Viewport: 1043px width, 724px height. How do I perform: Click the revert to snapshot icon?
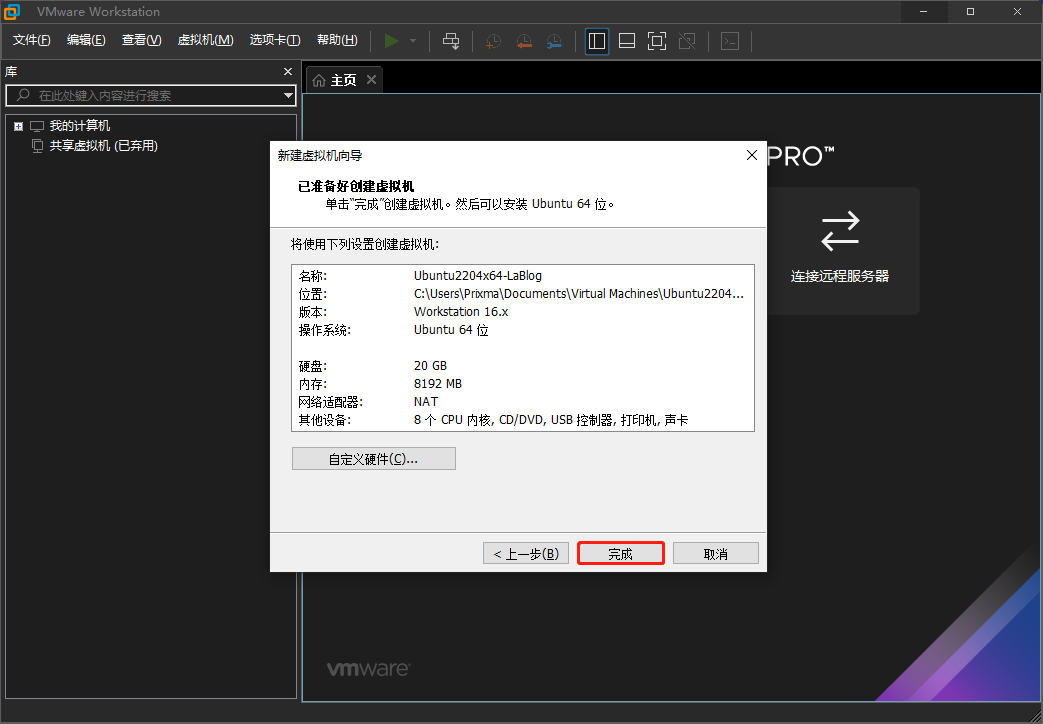click(524, 41)
